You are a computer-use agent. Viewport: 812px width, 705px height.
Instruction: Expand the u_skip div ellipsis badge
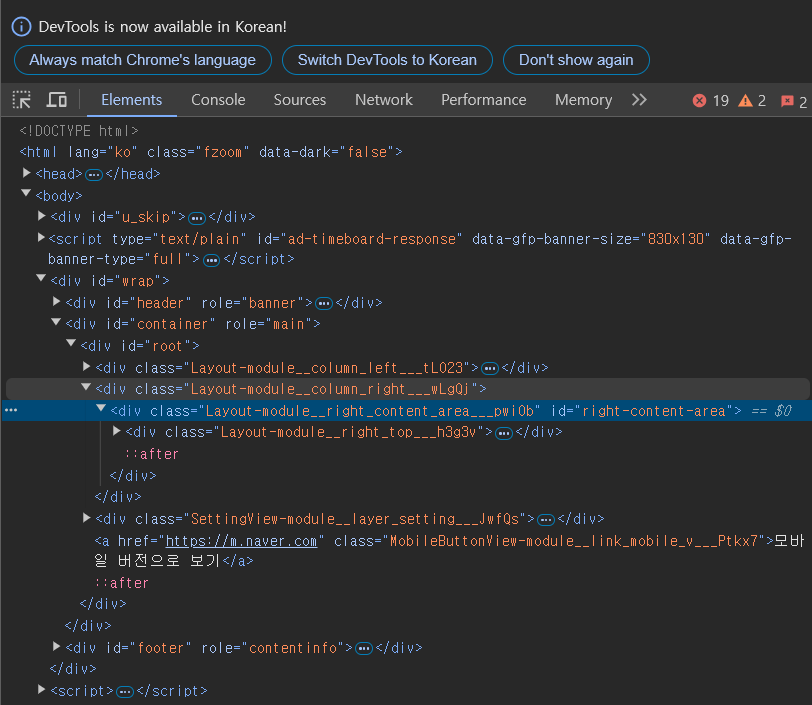pyautogui.click(x=197, y=218)
